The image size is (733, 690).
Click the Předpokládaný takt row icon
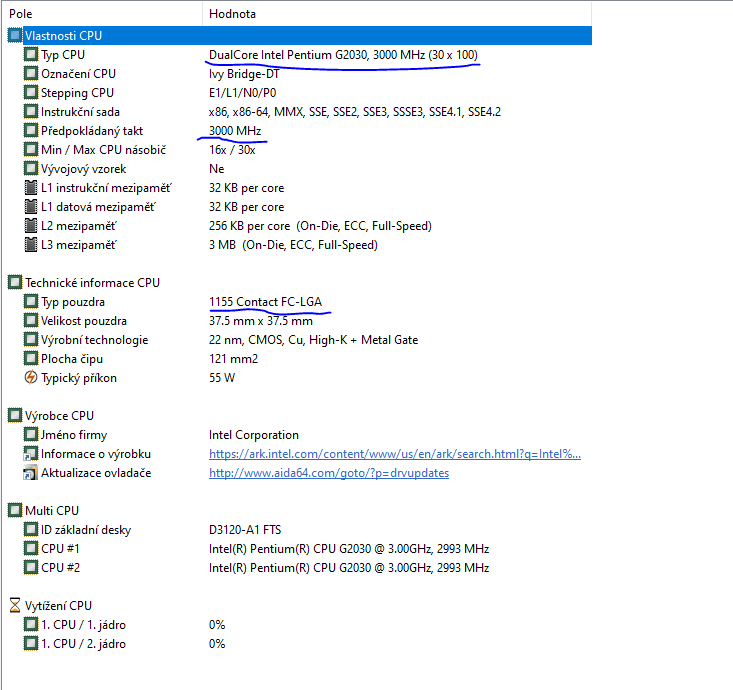(31, 130)
